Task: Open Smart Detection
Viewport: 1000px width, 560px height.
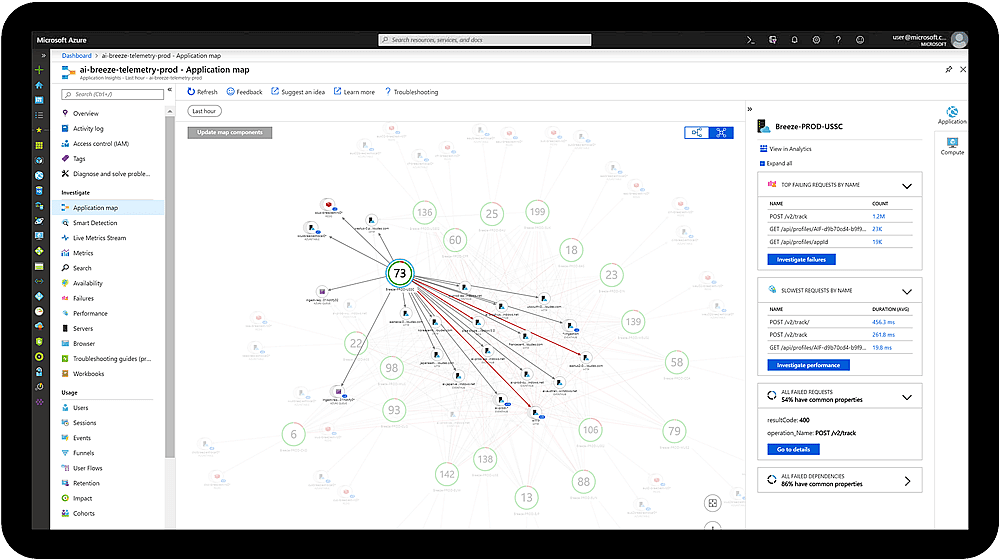Action: (95, 223)
